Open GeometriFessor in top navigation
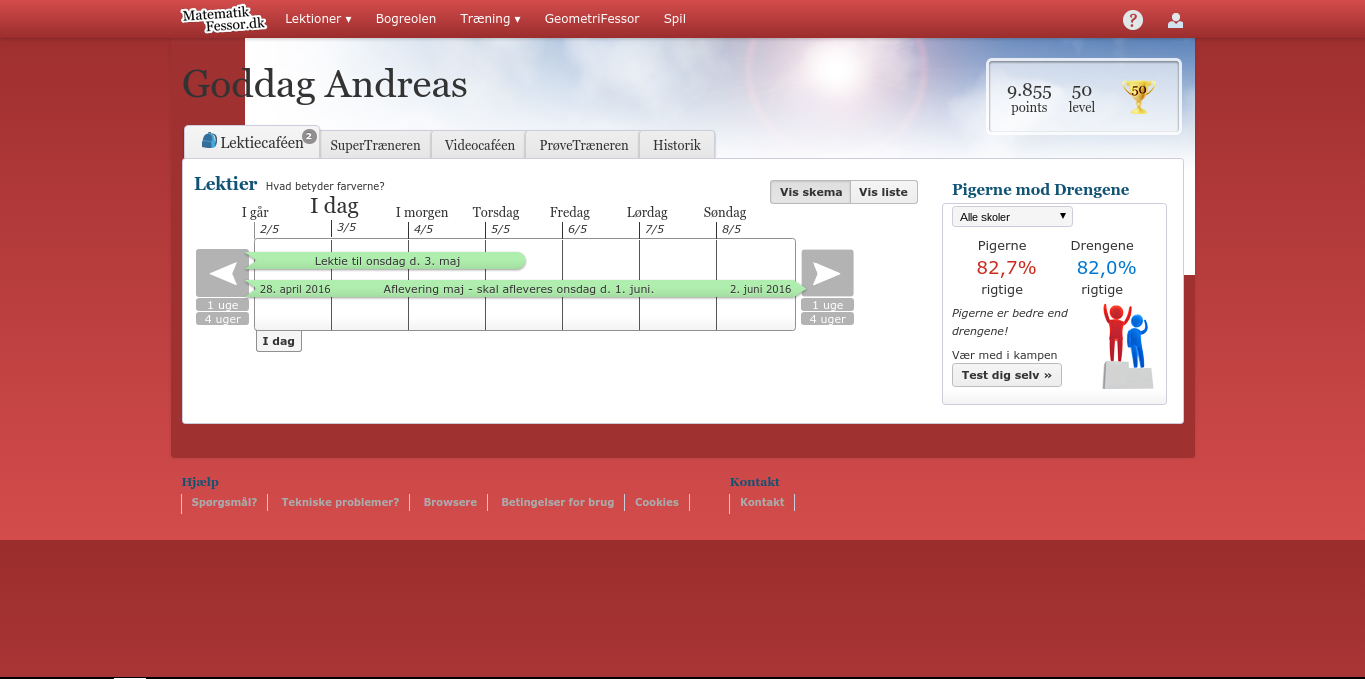The height and width of the screenshot is (679, 1365). 592,19
